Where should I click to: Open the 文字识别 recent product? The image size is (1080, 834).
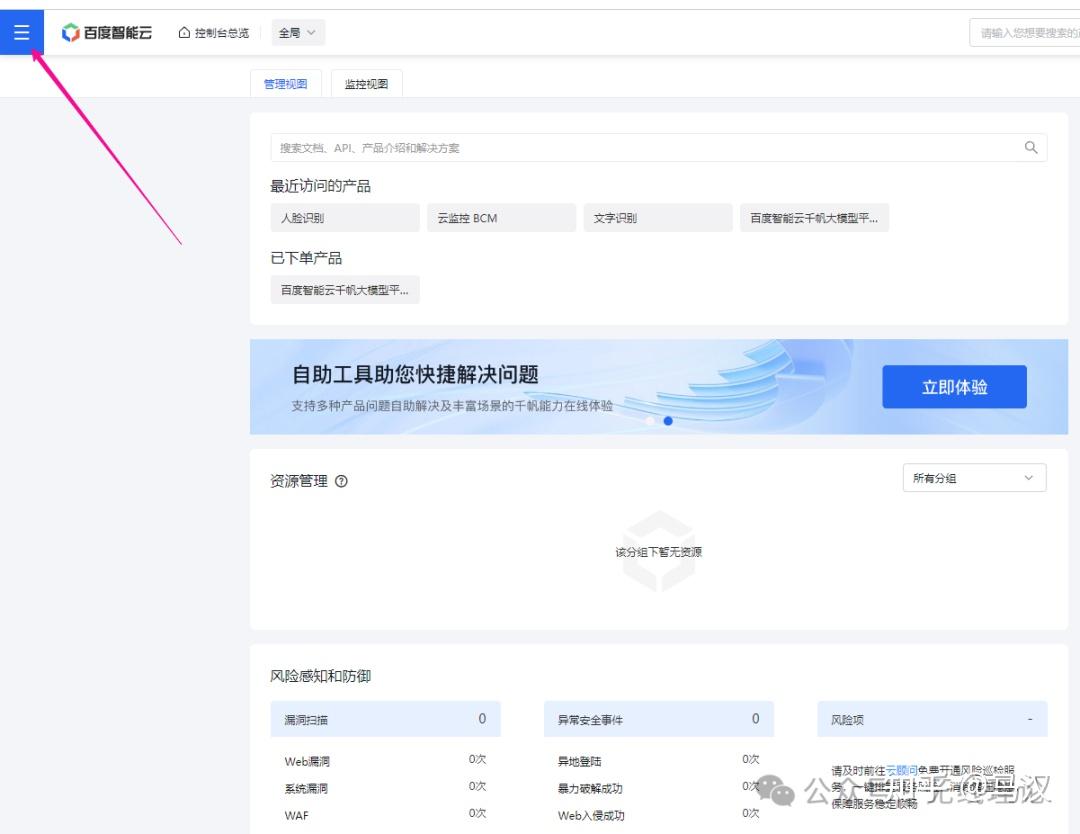click(658, 217)
